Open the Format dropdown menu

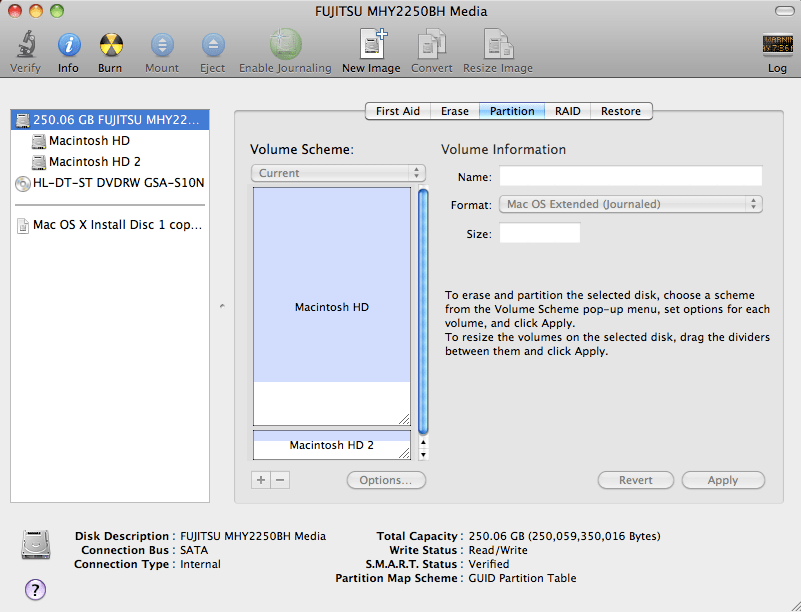point(630,204)
